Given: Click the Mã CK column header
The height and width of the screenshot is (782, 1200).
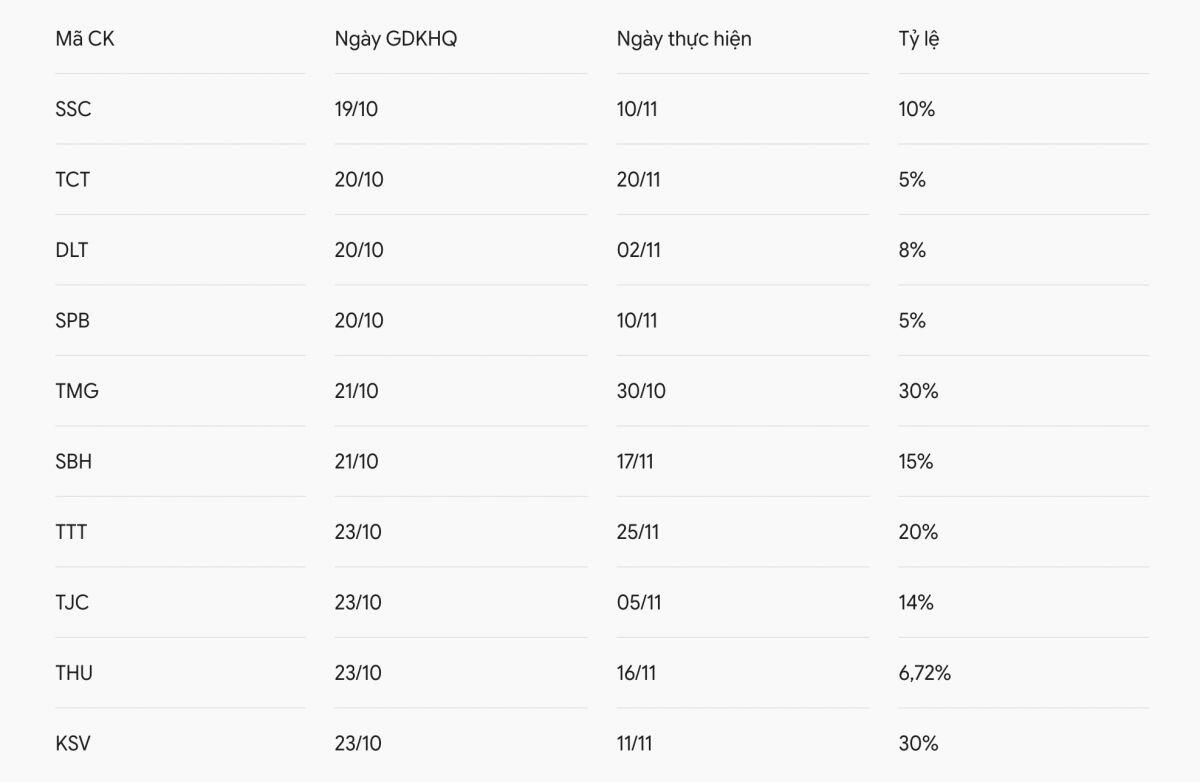Looking at the screenshot, I should pos(85,39).
